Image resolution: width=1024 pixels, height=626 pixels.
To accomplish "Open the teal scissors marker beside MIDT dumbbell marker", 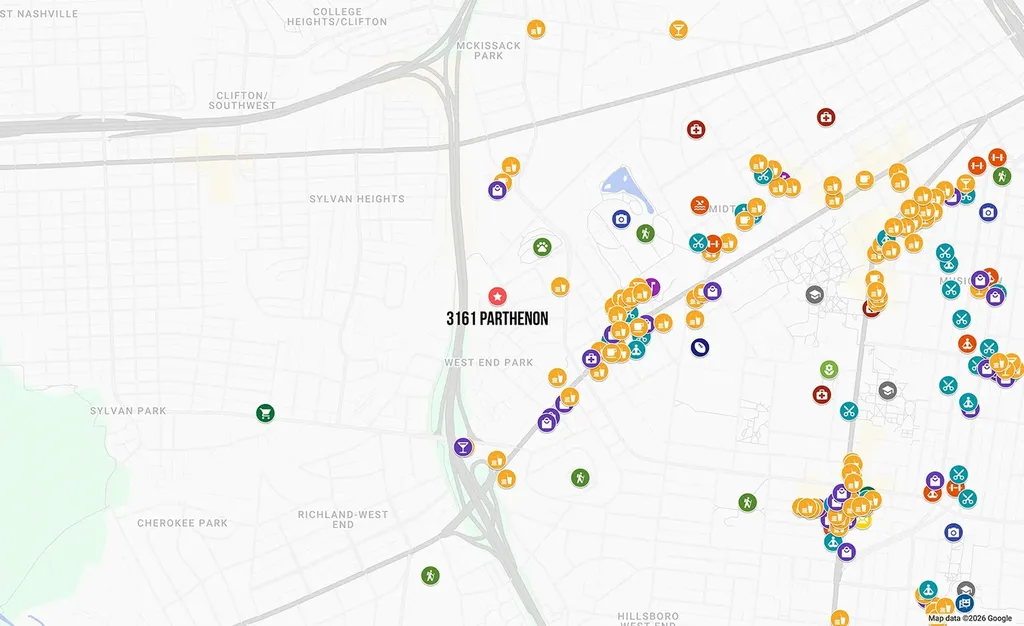I will (698, 243).
